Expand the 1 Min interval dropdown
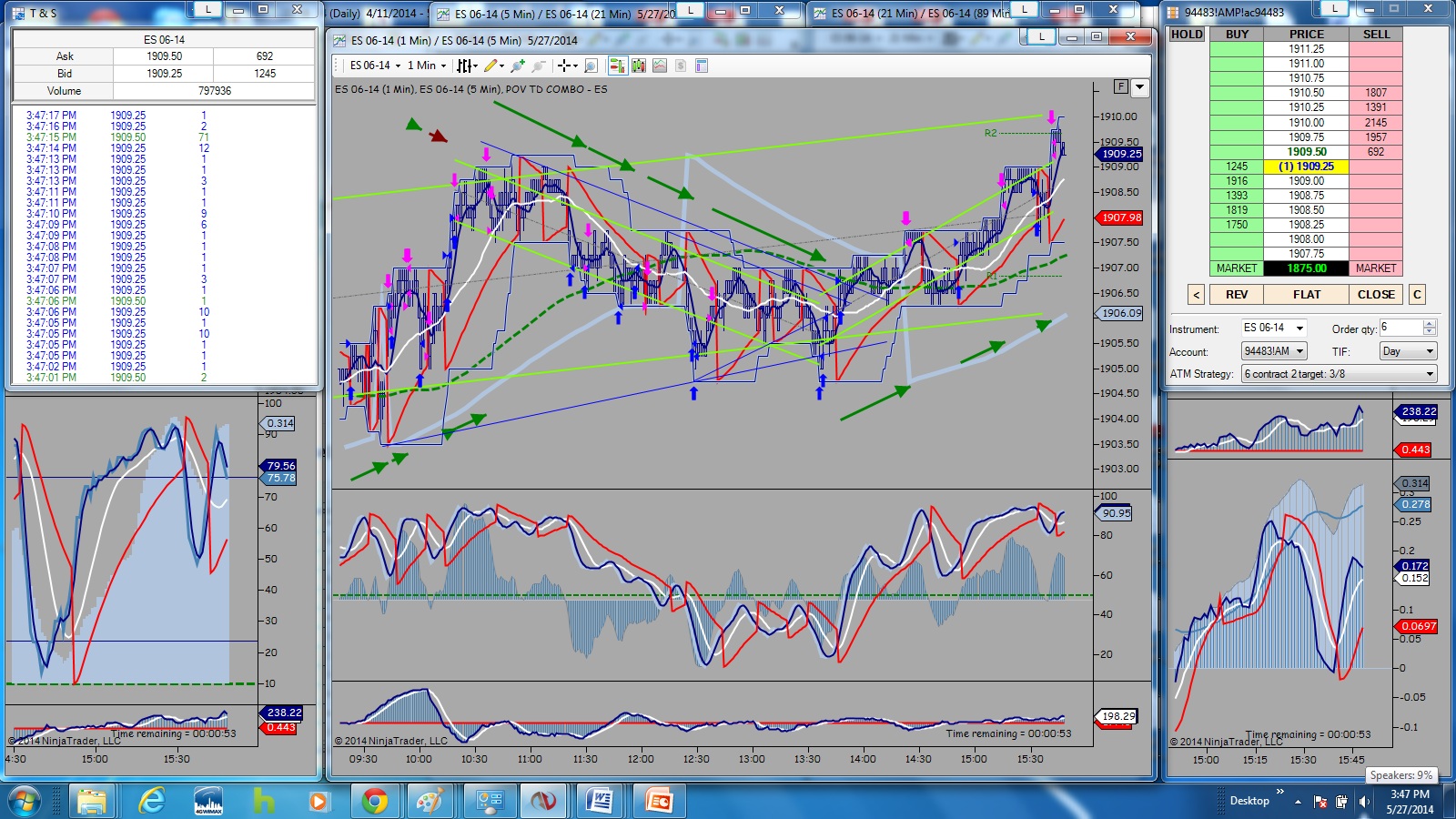 coord(427,66)
